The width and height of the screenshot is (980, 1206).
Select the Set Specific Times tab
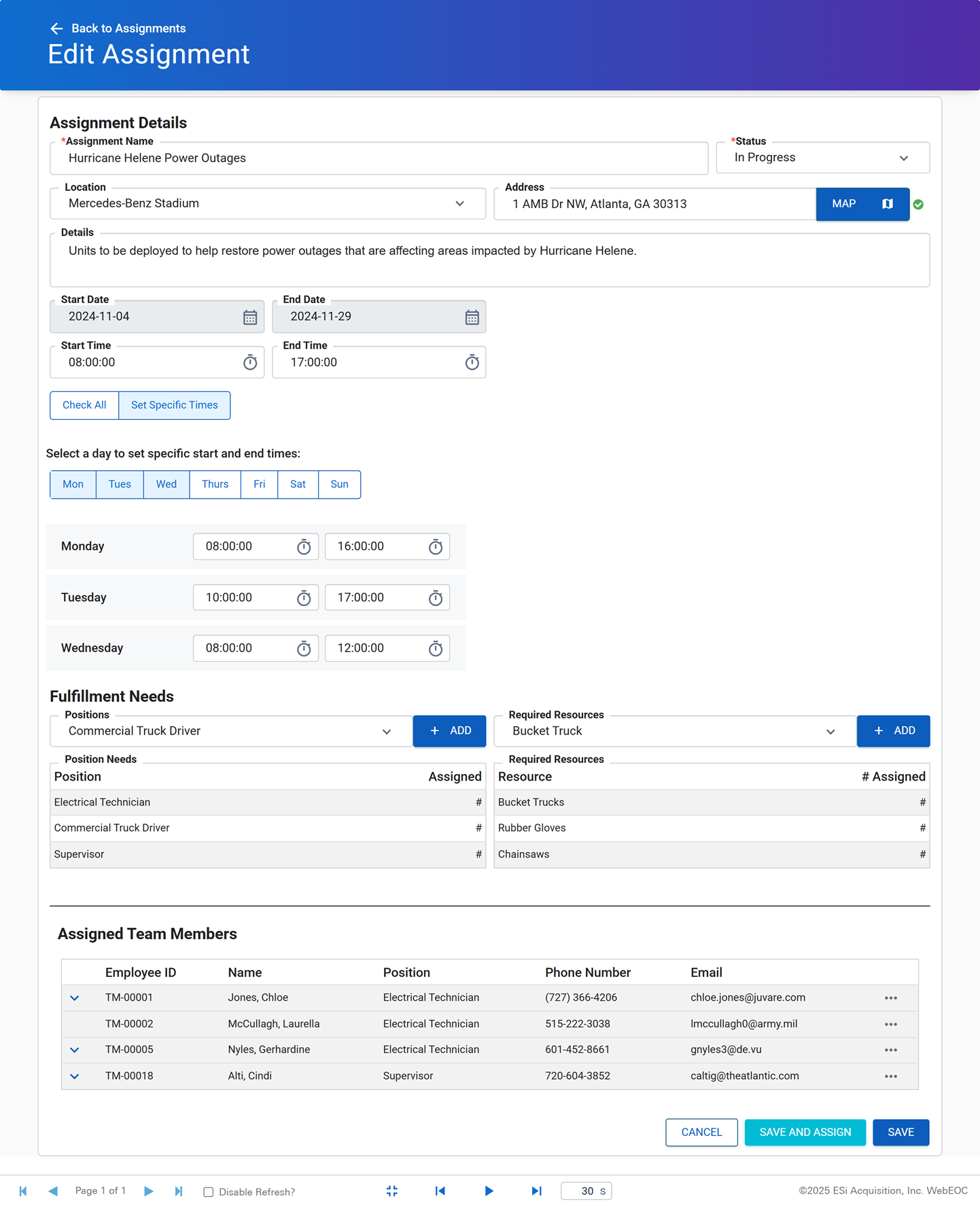(174, 406)
